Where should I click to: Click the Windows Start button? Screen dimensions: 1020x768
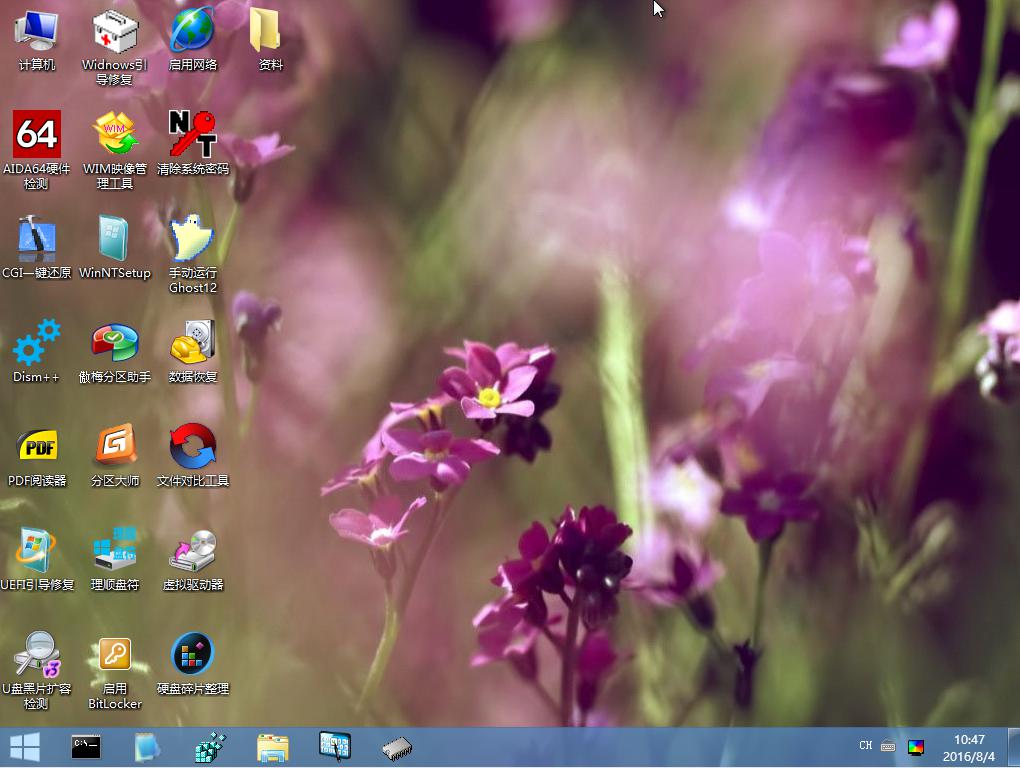click(x=24, y=746)
